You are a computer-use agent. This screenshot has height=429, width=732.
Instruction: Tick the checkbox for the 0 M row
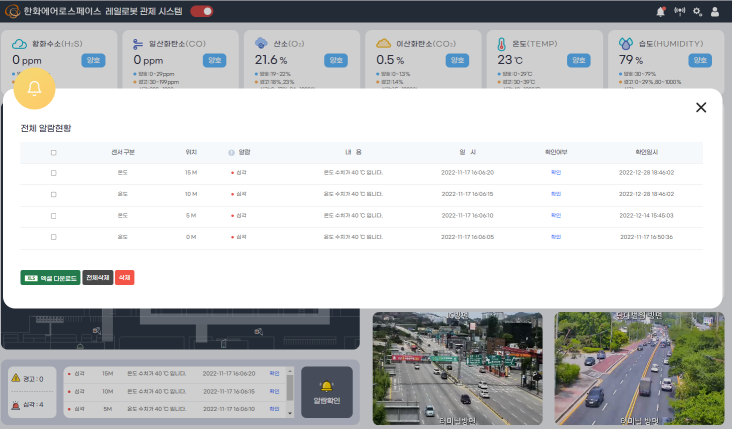click(x=53, y=237)
